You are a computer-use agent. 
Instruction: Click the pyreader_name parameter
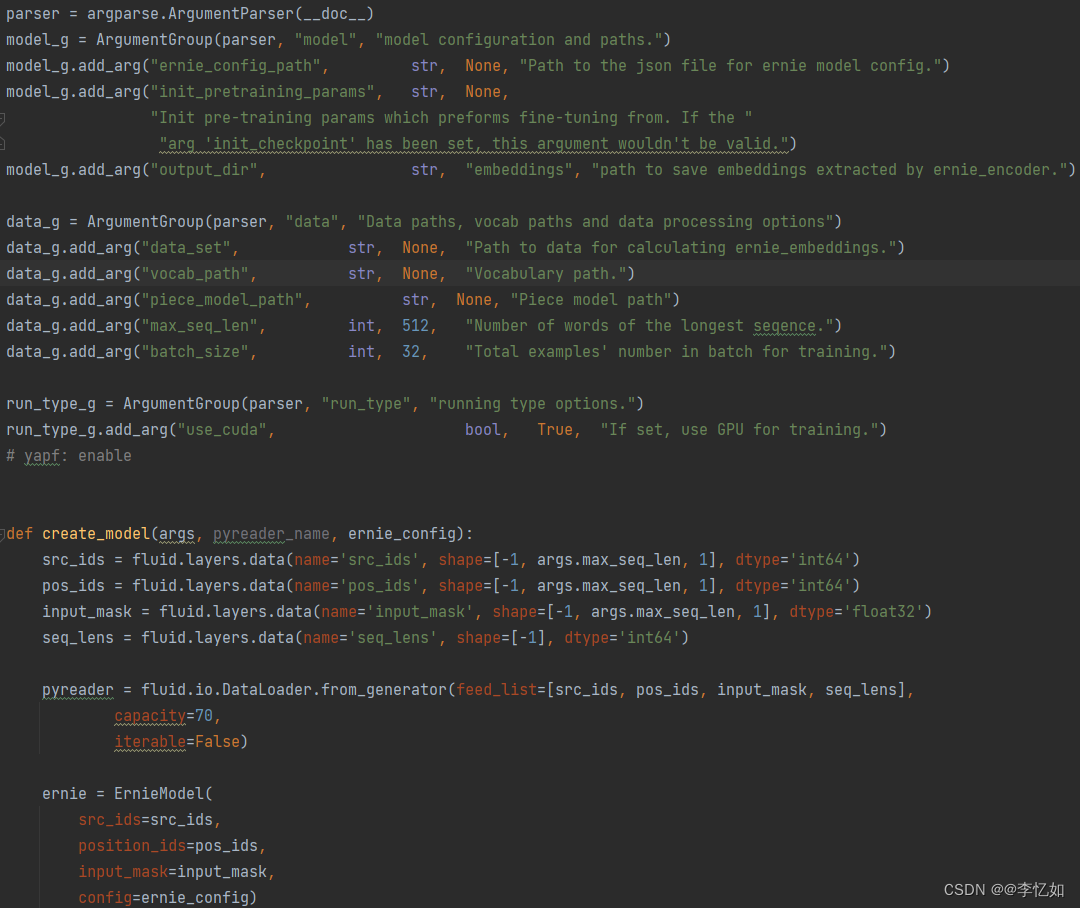pyautogui.click(x=271, y=534)
